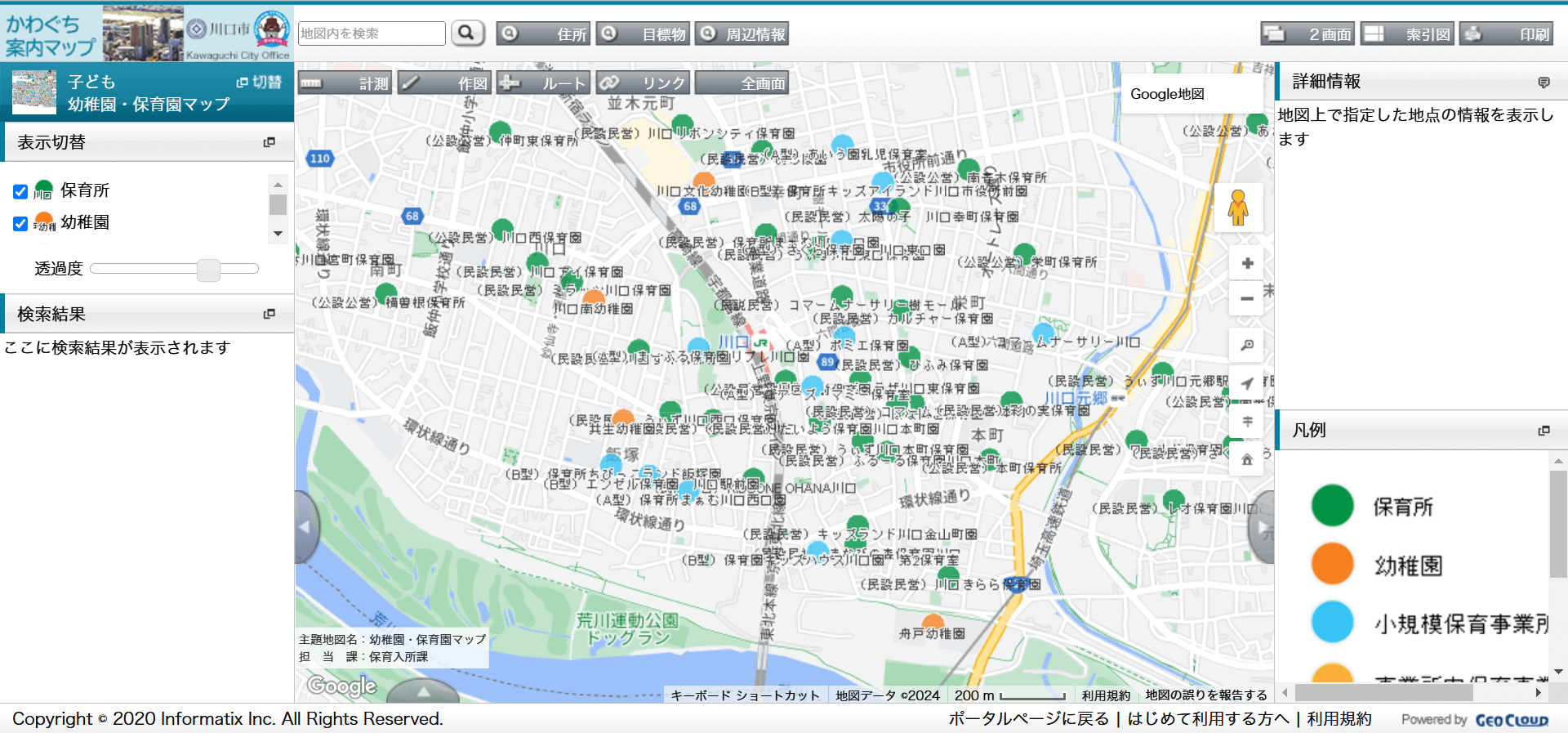Choose the ルート route tool
The image size is (1568, 733).
click(x=543, y=83)
